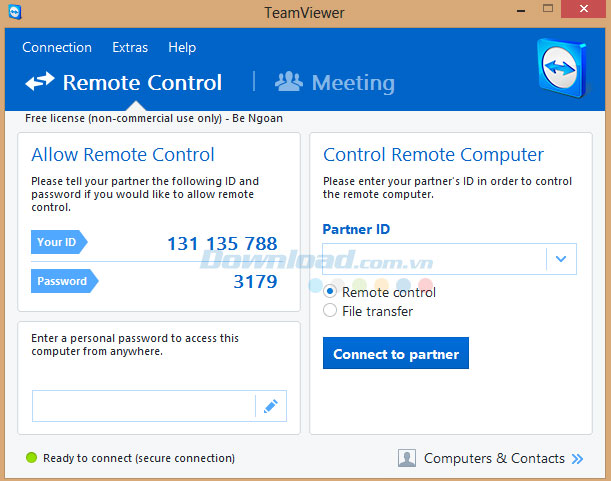Image resolution: width=611 pixels, height=481 pixels.
Task: Click the green ready-to-connect status dot
Action: 31,458
